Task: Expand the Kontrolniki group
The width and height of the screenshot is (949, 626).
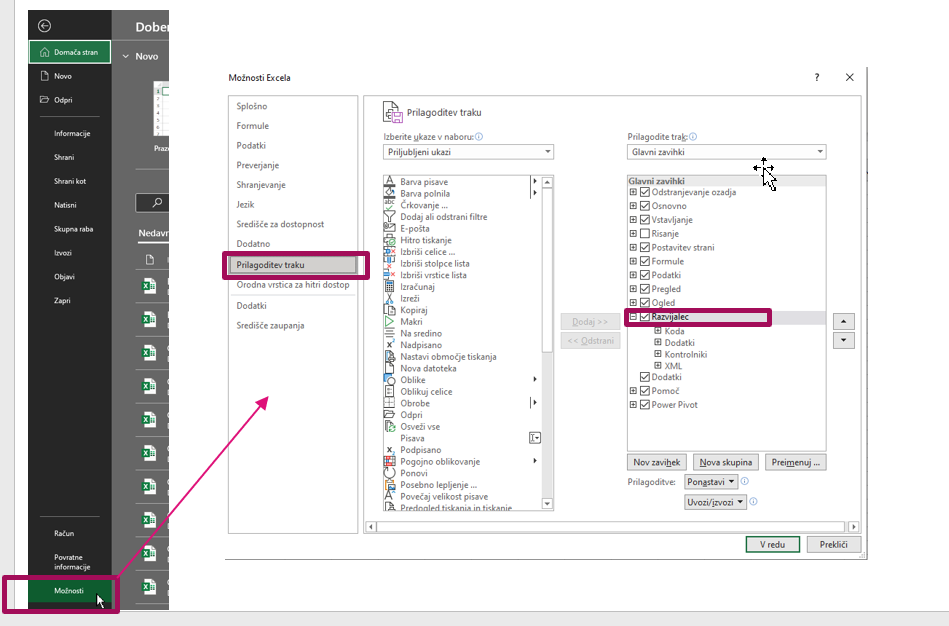Action: 658,354
